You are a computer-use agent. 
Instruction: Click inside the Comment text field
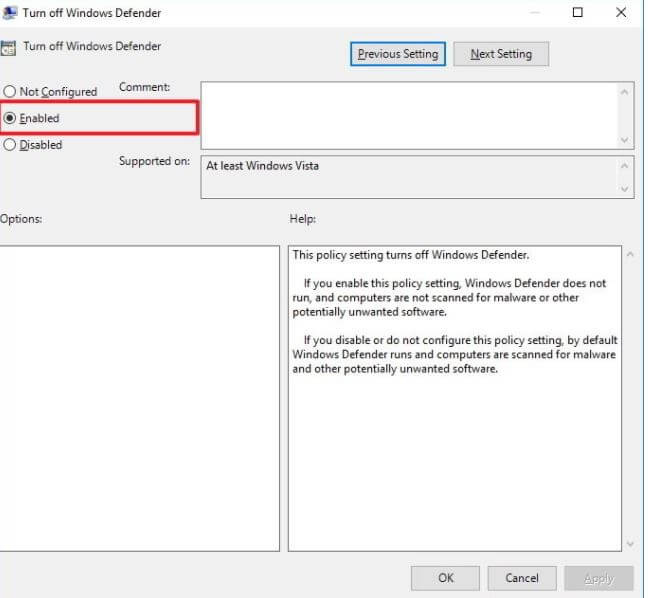pos(410,115)
